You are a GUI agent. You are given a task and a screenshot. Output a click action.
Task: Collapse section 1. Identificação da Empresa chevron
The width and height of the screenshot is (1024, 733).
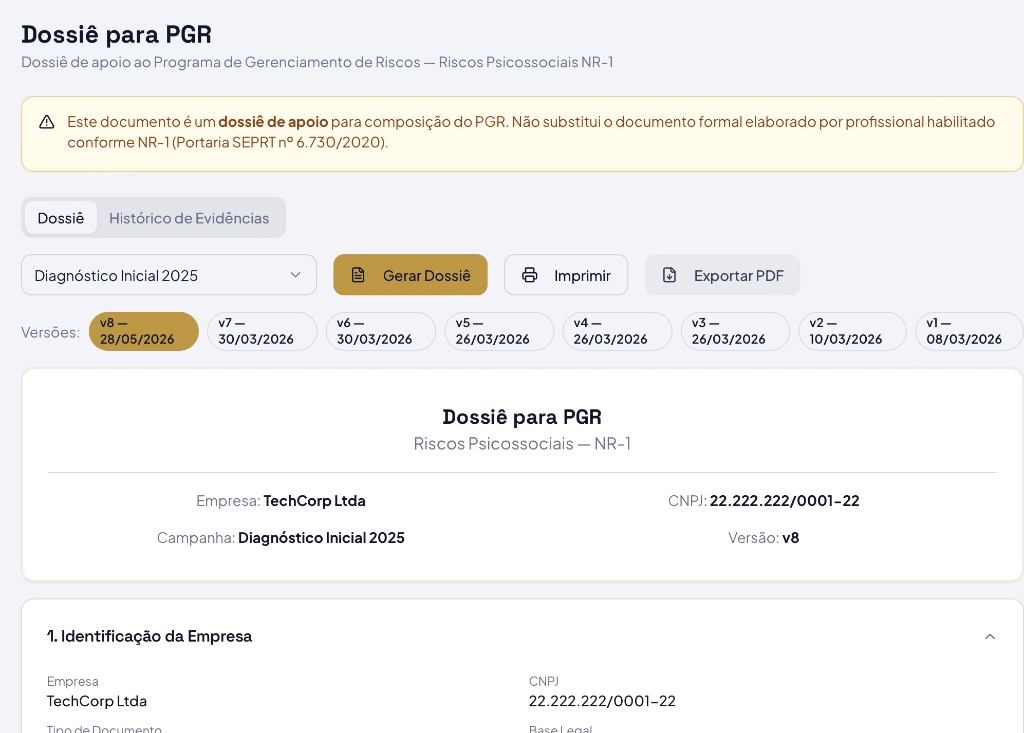coord(990,636)
